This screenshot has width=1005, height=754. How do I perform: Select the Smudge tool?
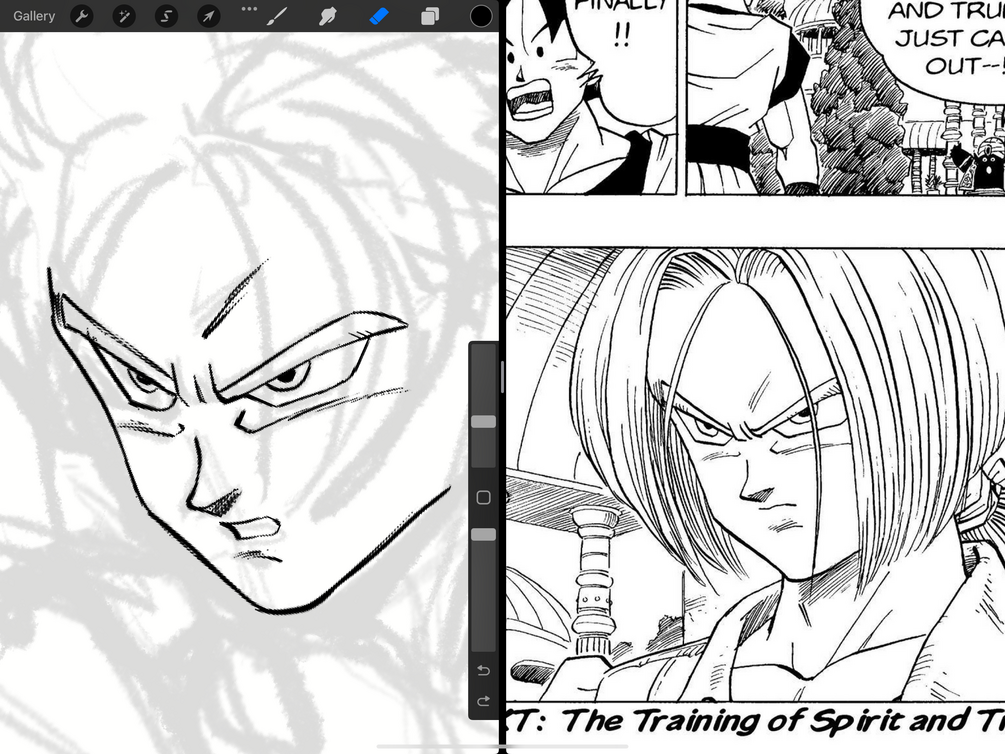328,16
